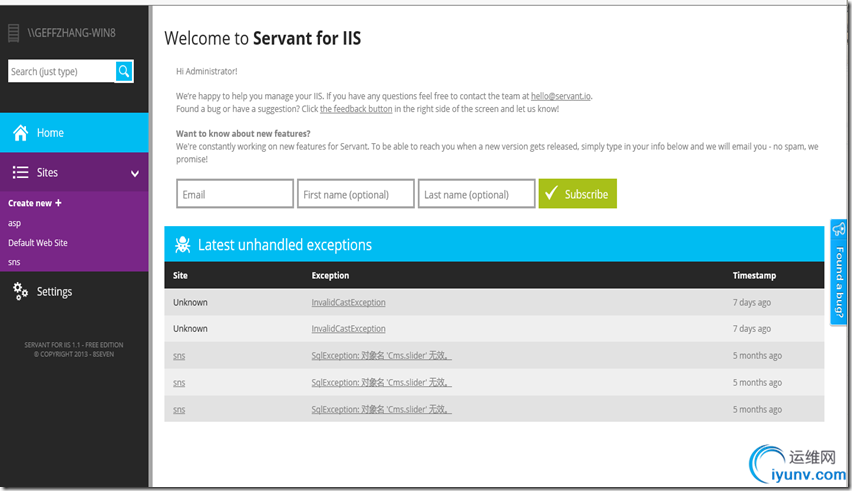Open the Home menu item
Viewport: 852px width, 491px height.
coord(74,133)
